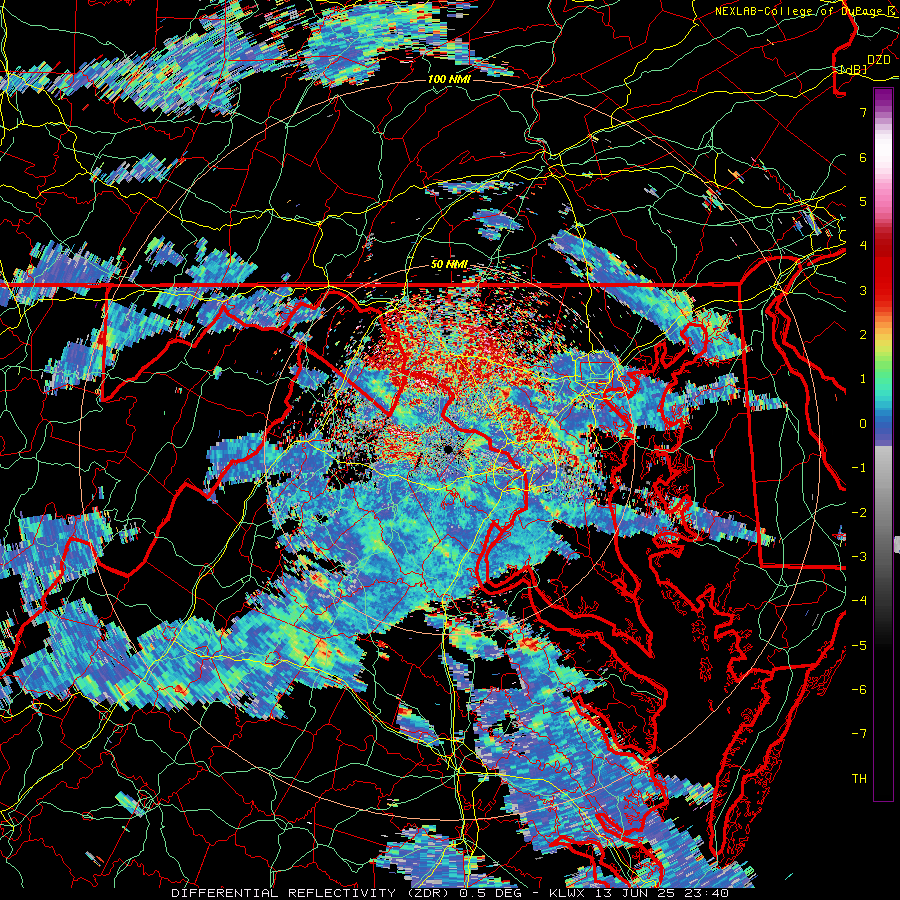Click the "DZD" legend title

879,60
